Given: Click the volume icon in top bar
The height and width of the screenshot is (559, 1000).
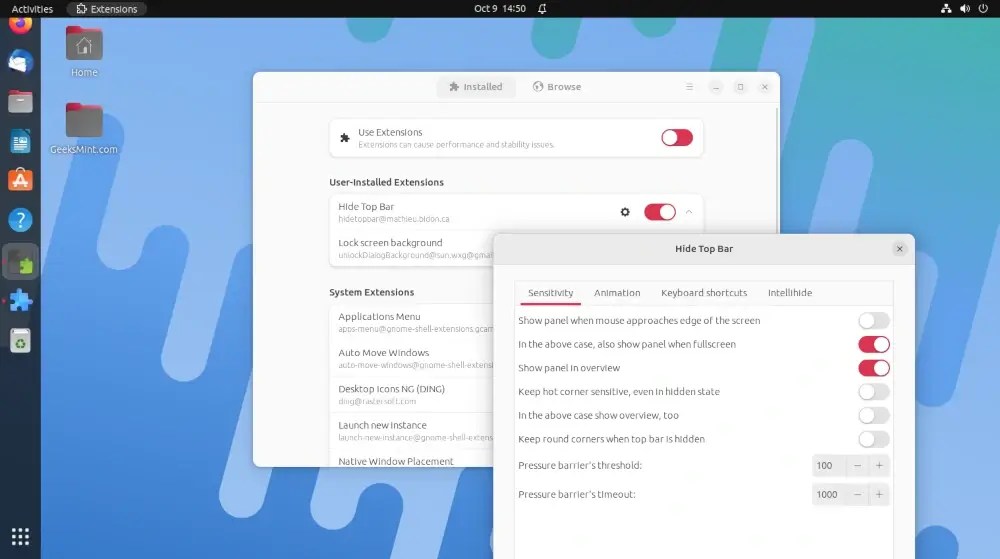Looking at the screenshot, I should click(965, 8).
